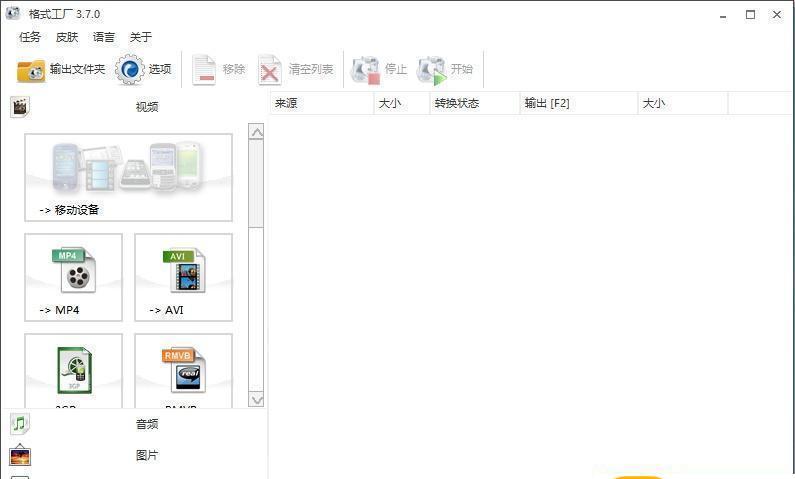Click the scroll up arrow in video panel

tap(257, 132)
